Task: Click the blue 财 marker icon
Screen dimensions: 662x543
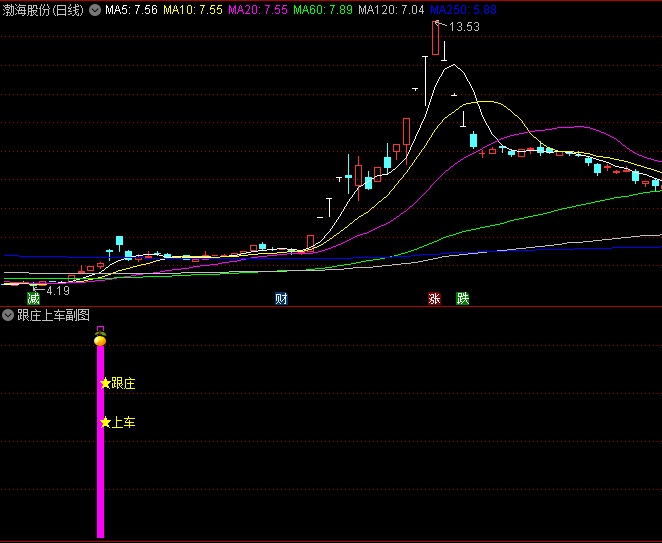Action: pyautogui.click(x=281, y=299)
